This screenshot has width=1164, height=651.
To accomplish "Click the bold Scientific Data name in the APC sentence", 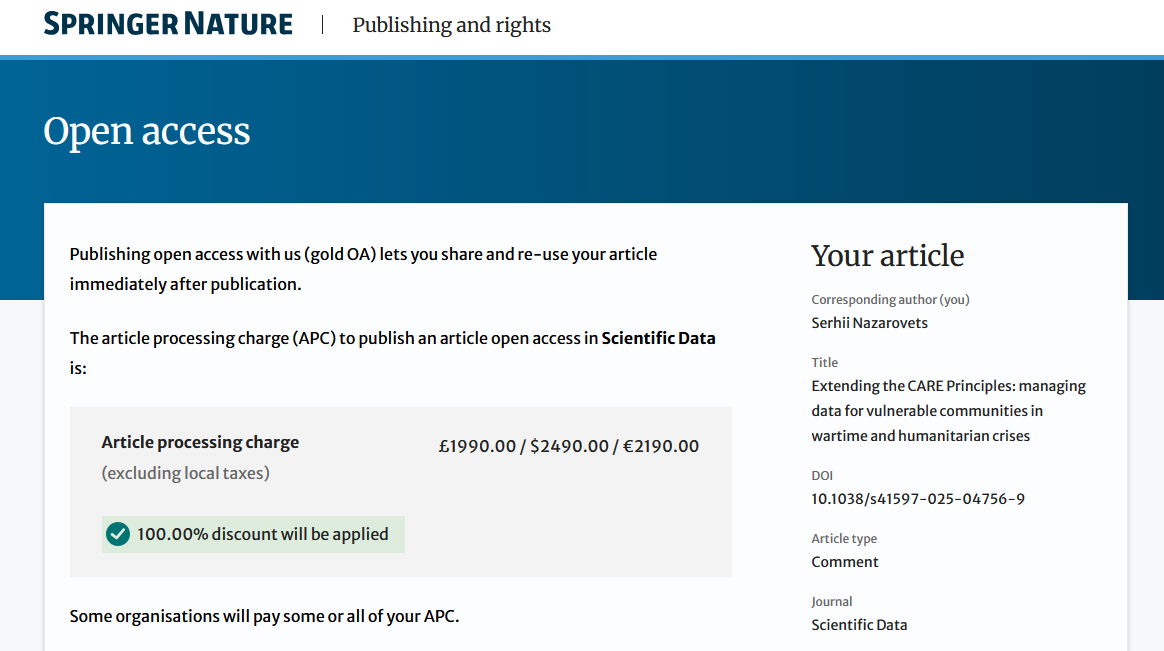I will 658,338.
